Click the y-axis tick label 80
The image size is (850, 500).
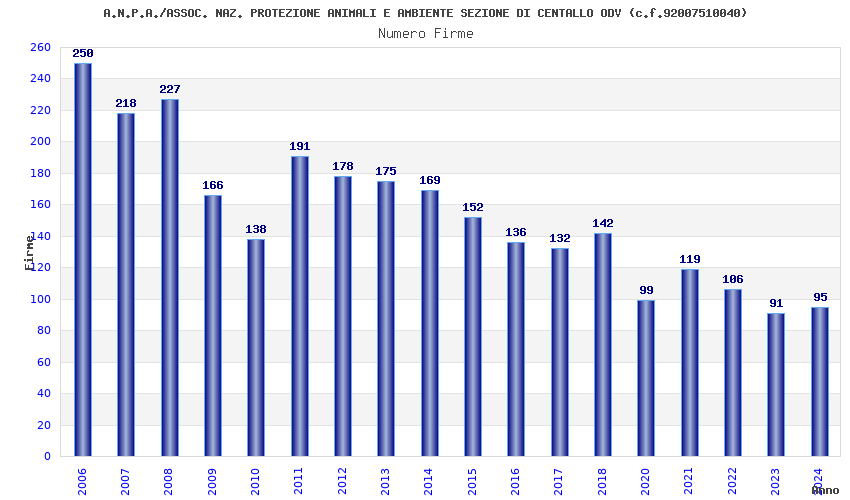click(x=44, y=330)
